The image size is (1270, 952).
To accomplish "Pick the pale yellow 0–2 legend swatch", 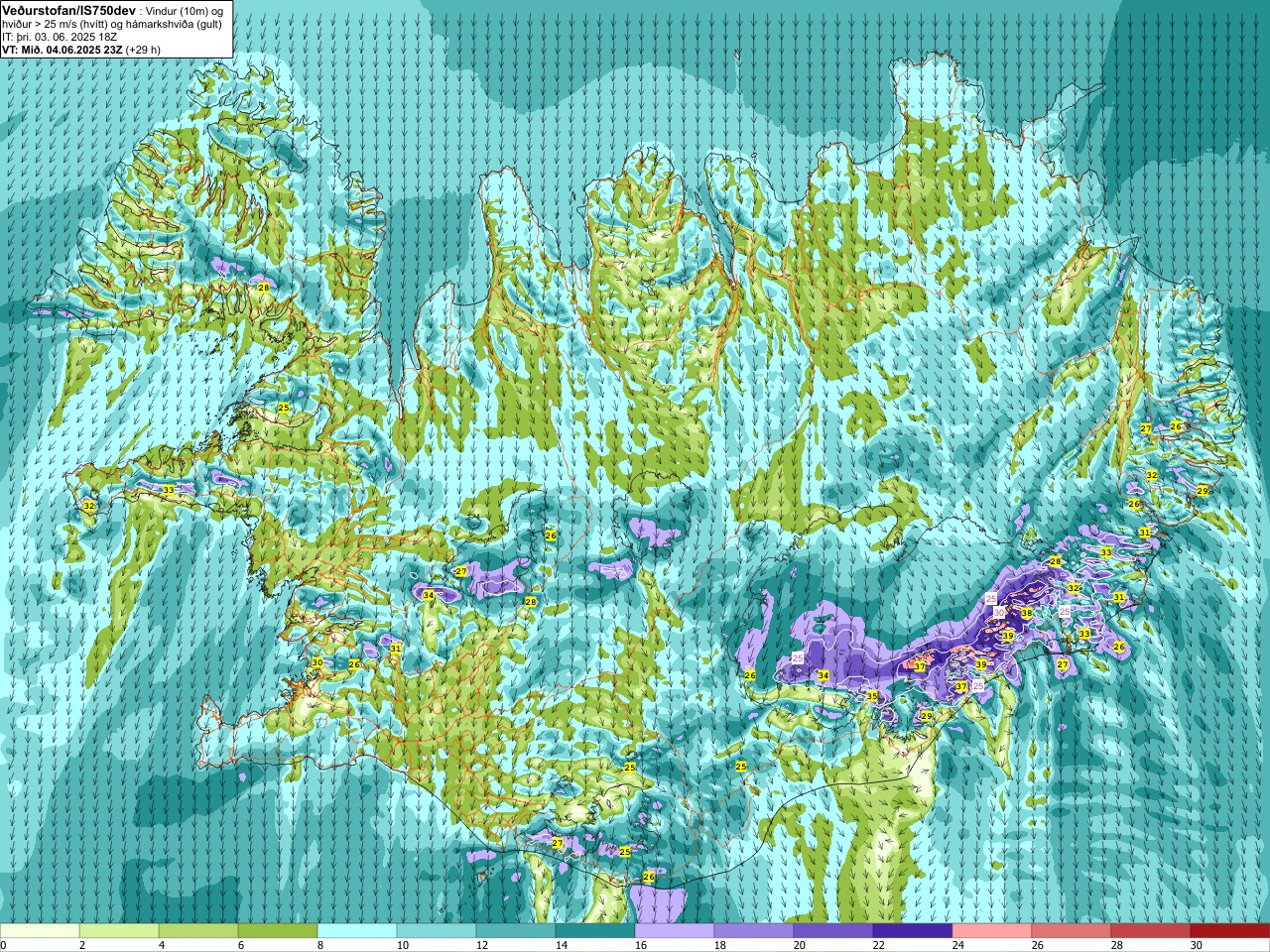I will pyautogui.click(x=40, y=931).
